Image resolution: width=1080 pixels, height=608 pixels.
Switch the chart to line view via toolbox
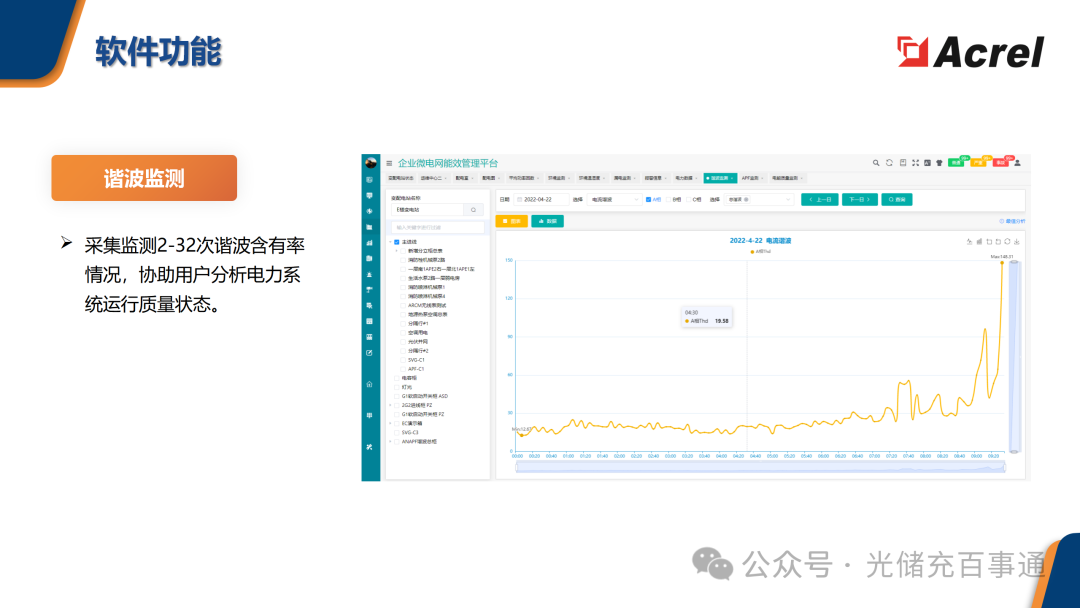click(x=970, y=242)
